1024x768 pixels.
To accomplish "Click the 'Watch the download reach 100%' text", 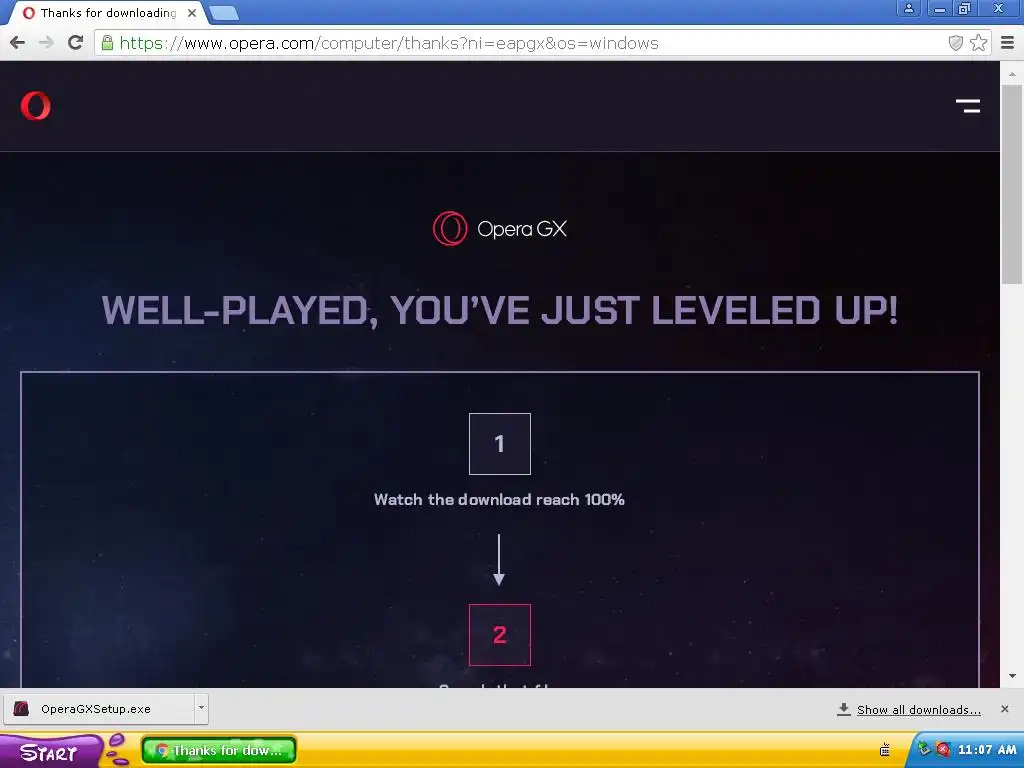I will (x=499, y=500).
